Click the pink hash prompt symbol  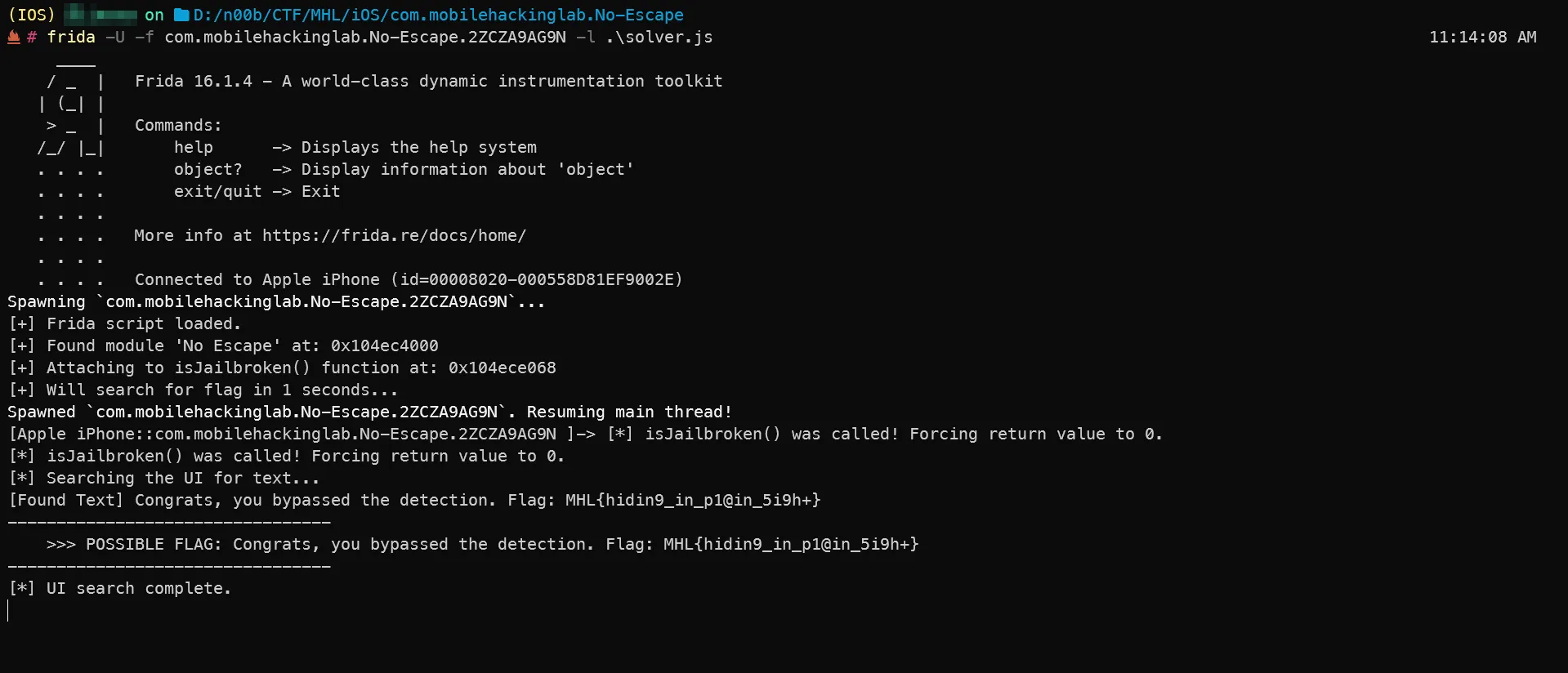pyautogui.click(x=32, y=37)
